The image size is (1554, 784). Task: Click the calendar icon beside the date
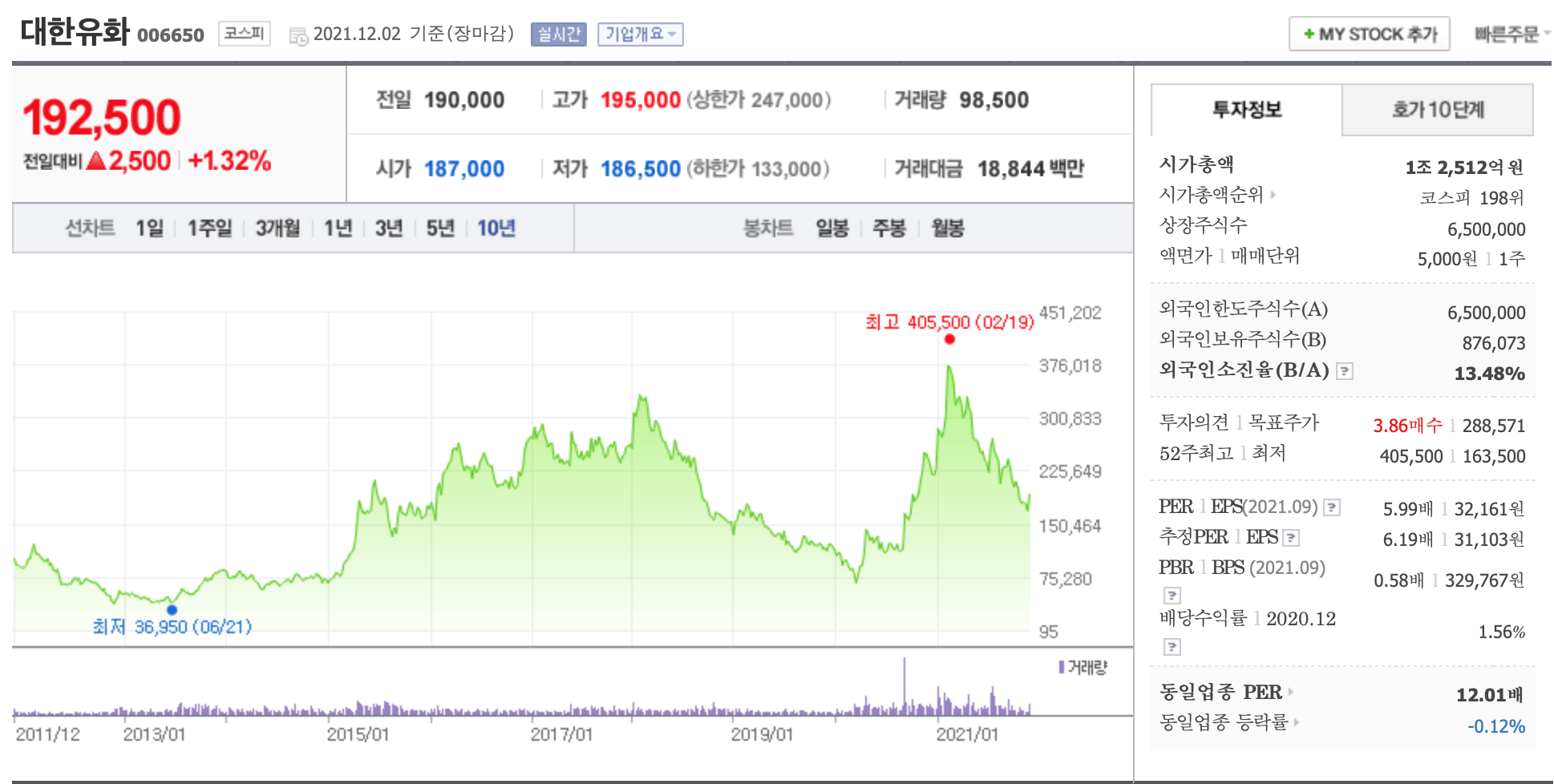coord(298,36)
